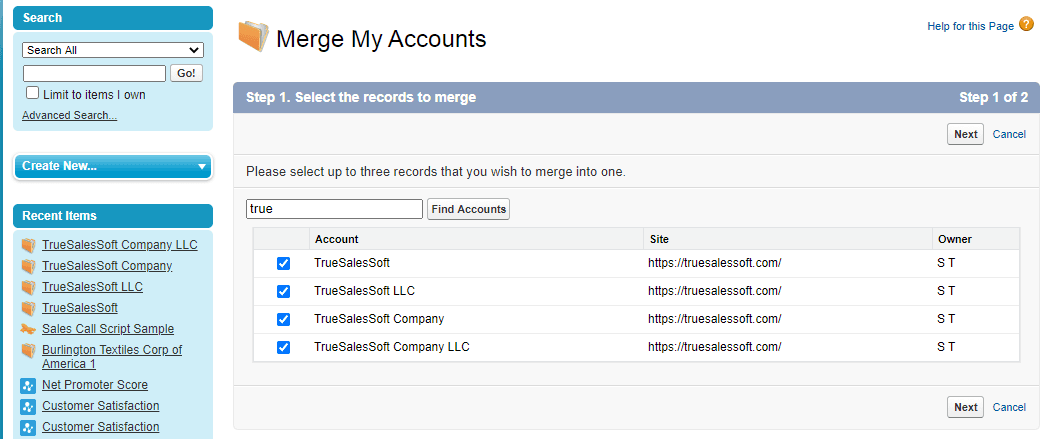Click account icon beside recent TrueSalesSoft LLC
1049x439 pixels.
click(x=27, y=287)
